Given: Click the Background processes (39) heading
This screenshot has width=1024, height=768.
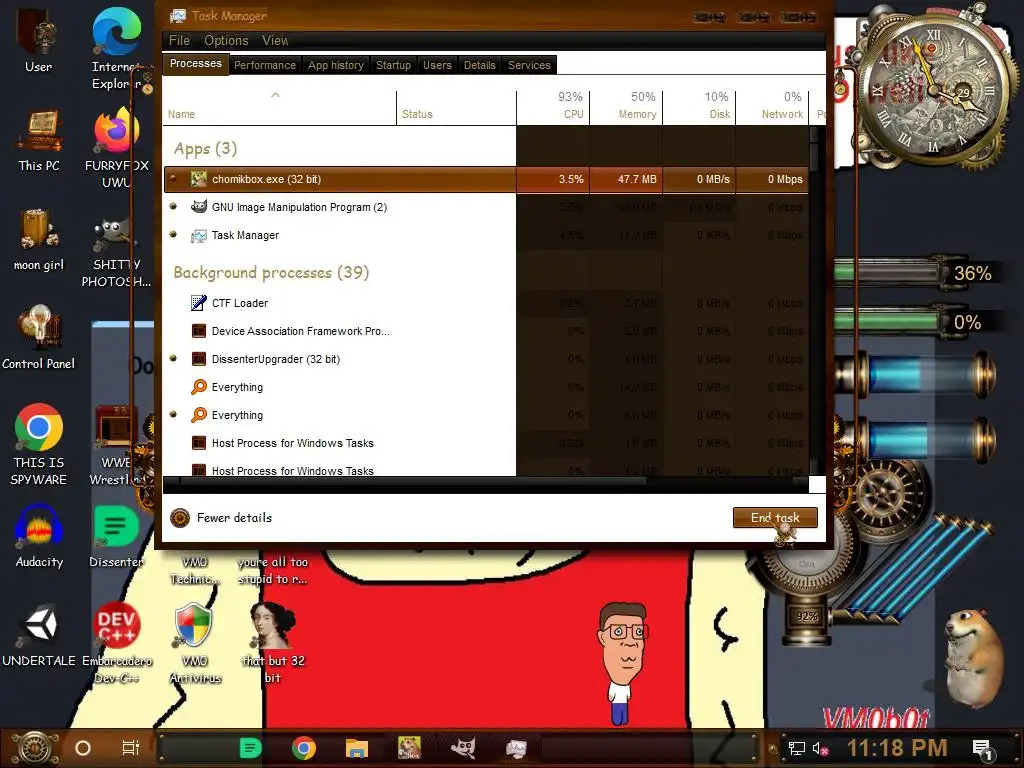Looking at the screenshot, I should [x=271, y=272].
